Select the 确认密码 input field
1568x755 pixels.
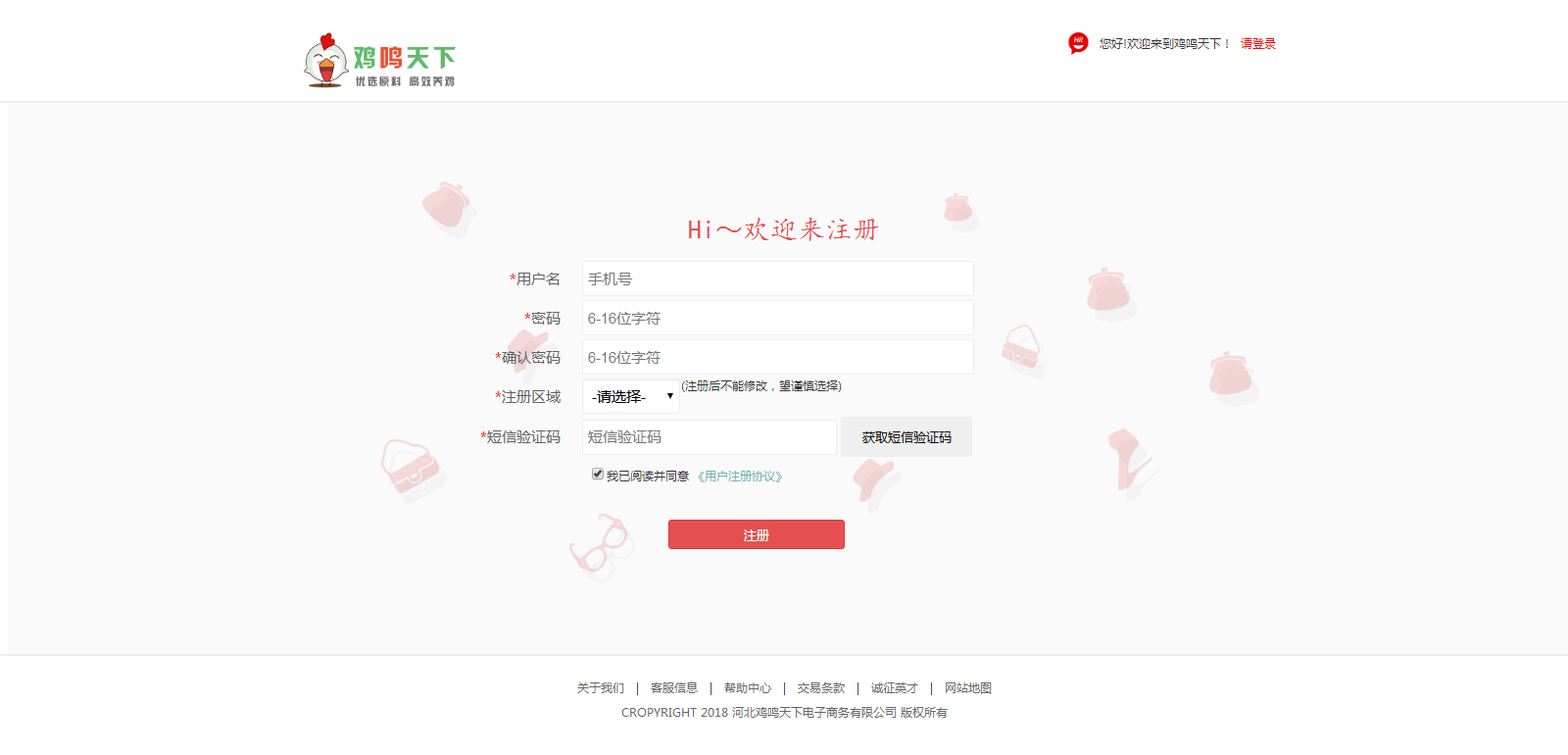[x=777, y=358]
